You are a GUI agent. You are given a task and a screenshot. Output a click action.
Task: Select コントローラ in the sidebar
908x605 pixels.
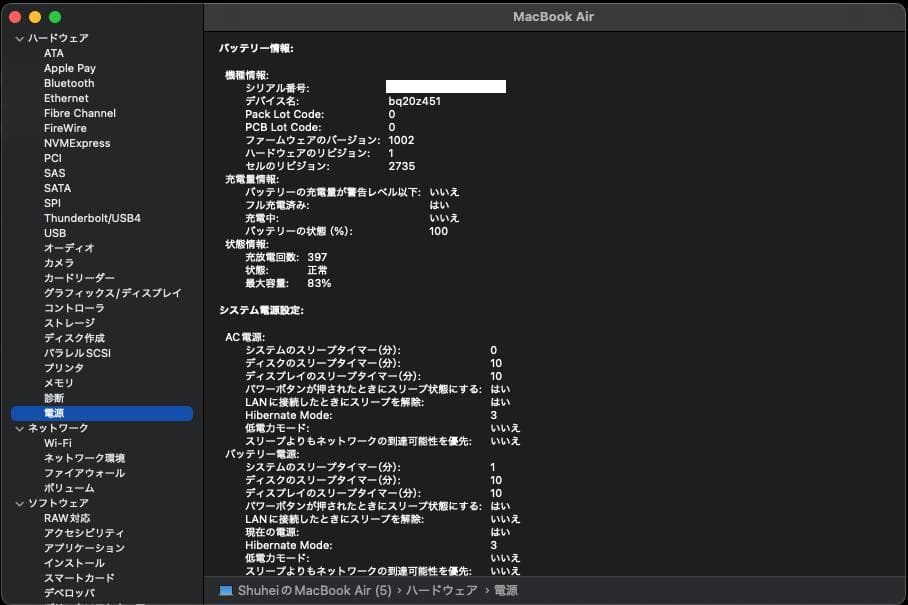[74, 309]
